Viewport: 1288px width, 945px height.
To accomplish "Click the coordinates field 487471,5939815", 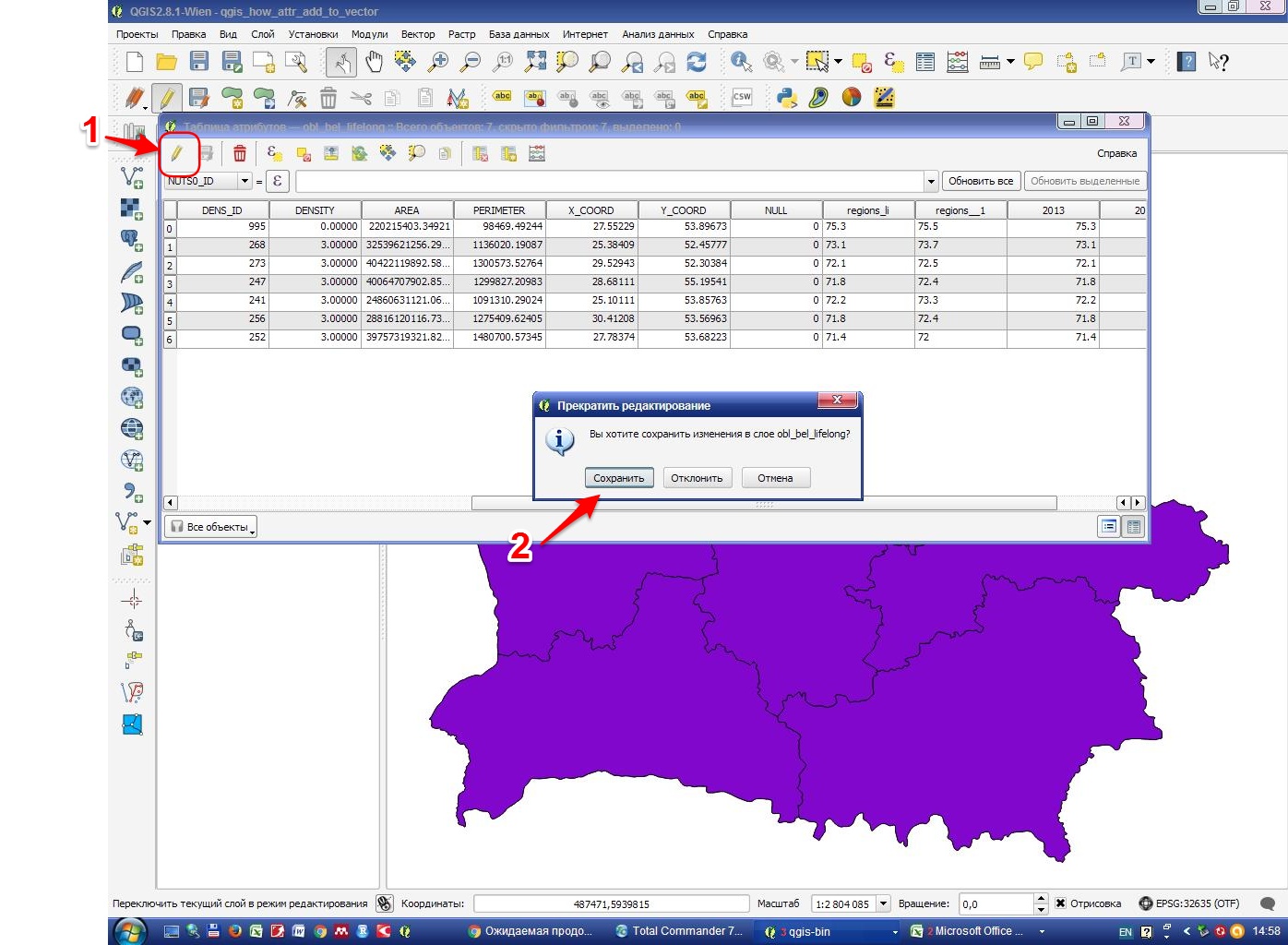I will coord(611,903).
